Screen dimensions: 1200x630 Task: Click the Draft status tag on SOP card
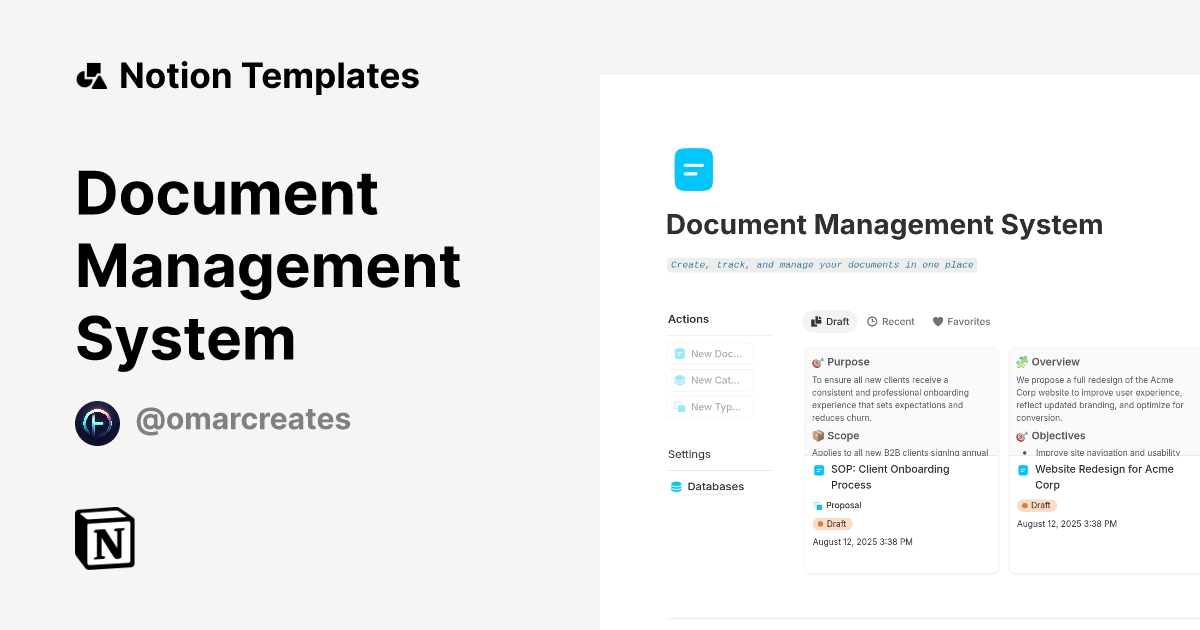[x=832, y=524]
